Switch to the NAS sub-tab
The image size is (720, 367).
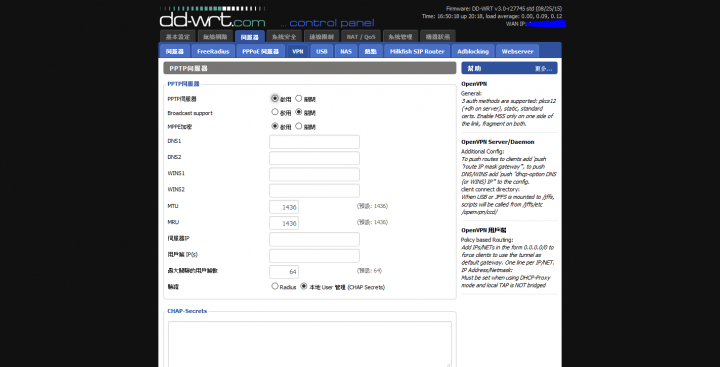(x=346, y=51)
